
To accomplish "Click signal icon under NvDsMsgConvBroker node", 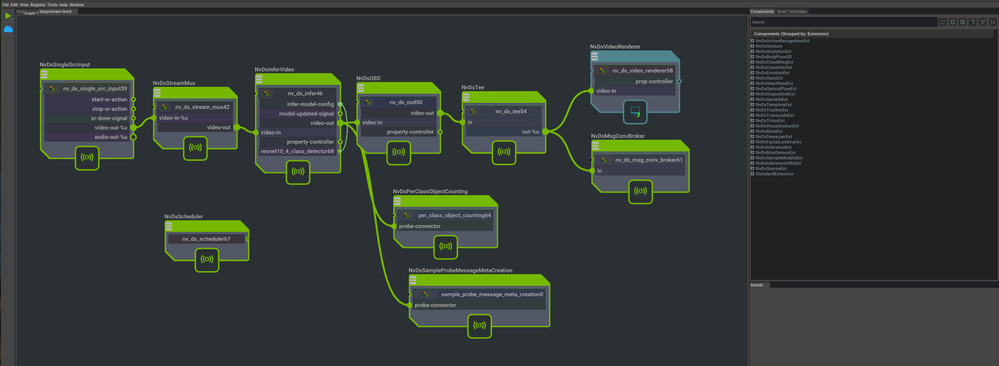I will pos(640,191).
